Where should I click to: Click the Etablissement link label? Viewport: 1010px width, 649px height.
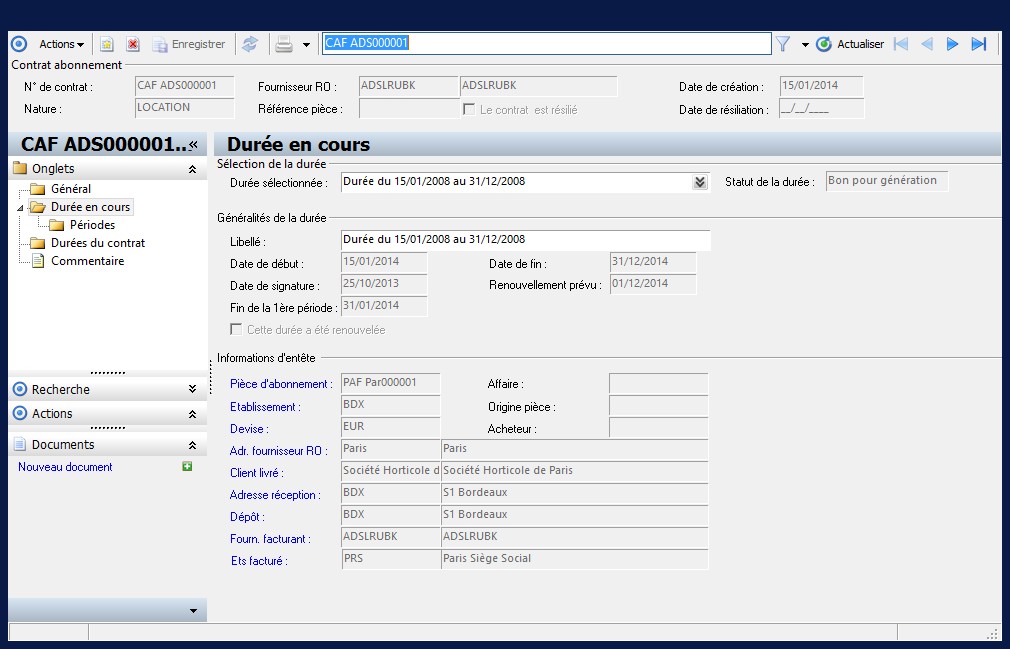(x=265, y=407)
